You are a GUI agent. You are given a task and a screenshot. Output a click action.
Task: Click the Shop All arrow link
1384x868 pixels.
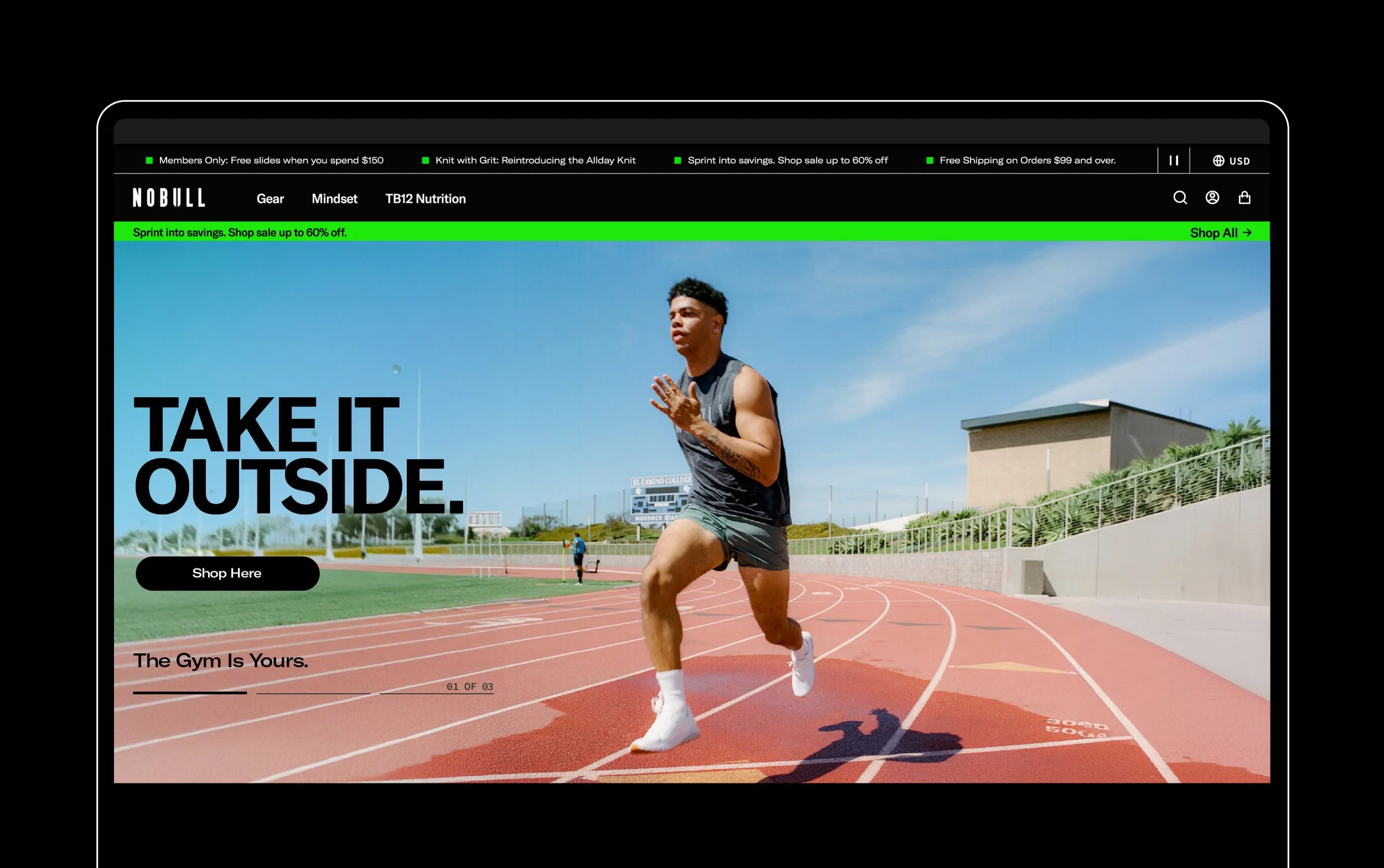(1220, 232)
